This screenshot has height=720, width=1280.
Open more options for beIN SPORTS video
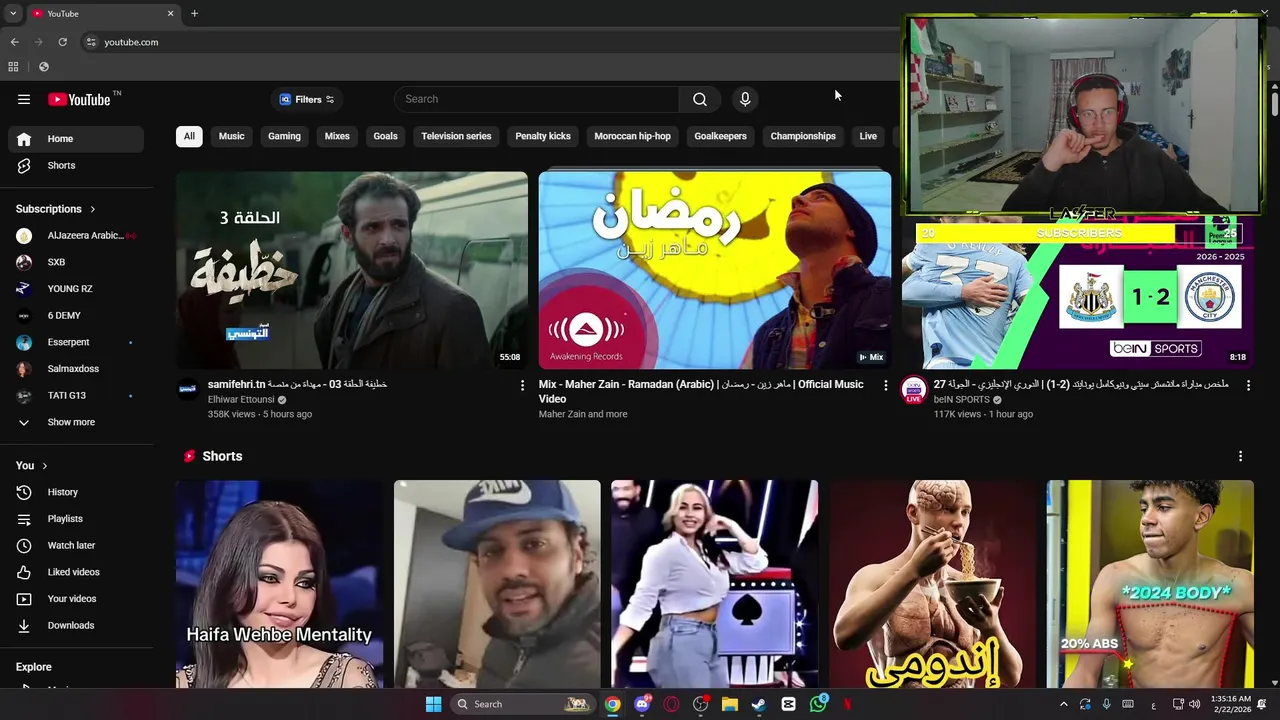pyautogui.click(x=1248, y=385)
